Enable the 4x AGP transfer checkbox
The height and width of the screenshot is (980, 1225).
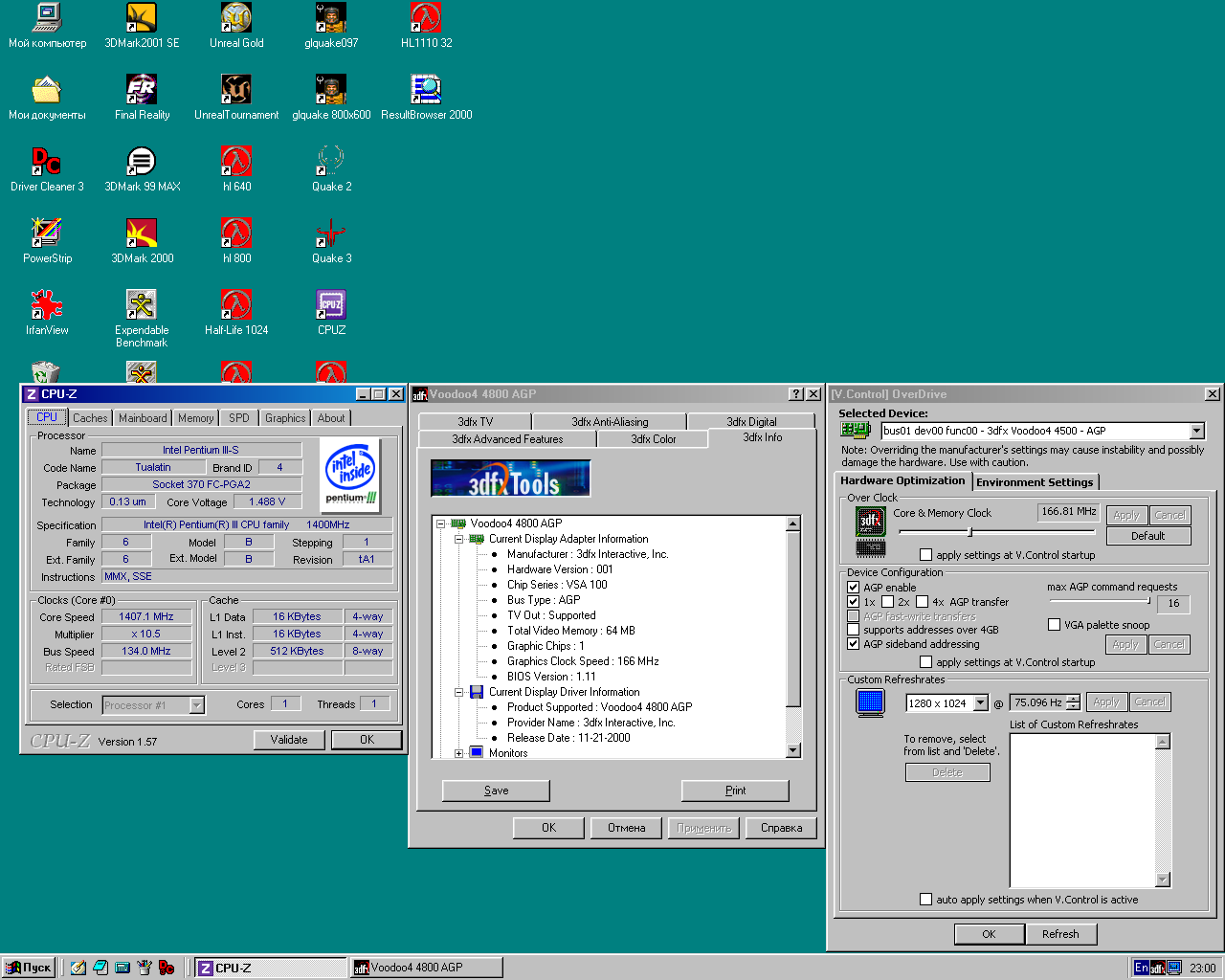point(922,602)
